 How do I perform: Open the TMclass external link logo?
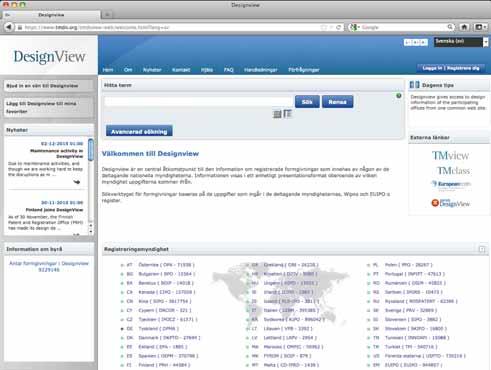pyautogui.click(x=453, y=171)
